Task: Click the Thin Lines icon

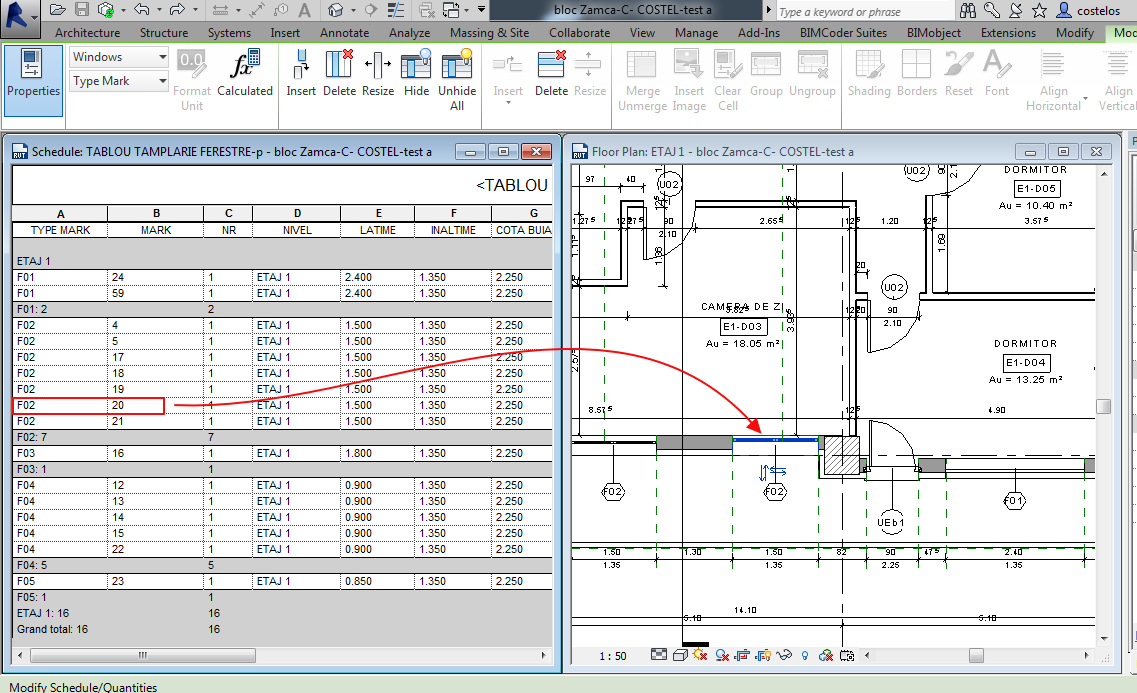Action: 396,10
